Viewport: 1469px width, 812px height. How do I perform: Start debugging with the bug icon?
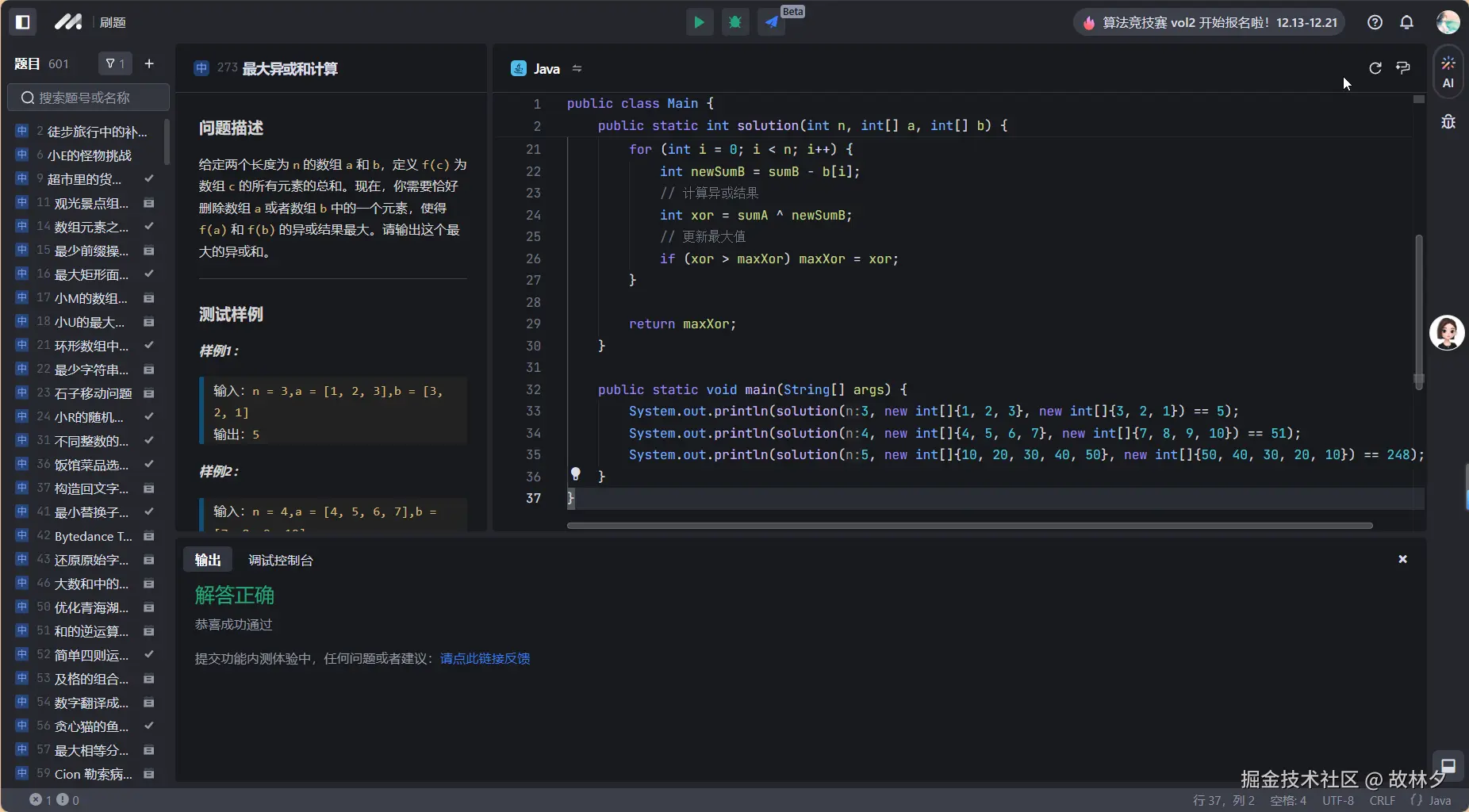(x=735, y=22)
